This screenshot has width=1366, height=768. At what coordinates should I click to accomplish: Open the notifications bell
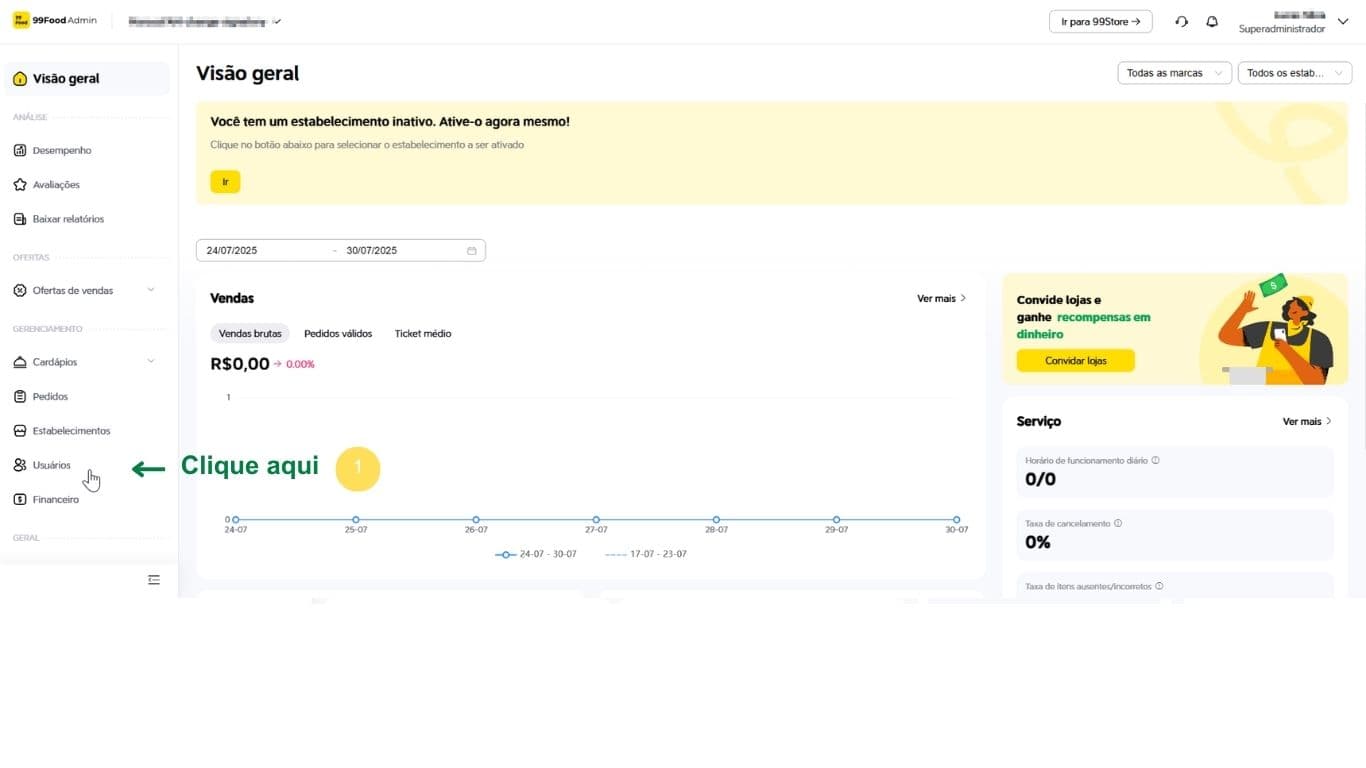(x=1212, y=21)
